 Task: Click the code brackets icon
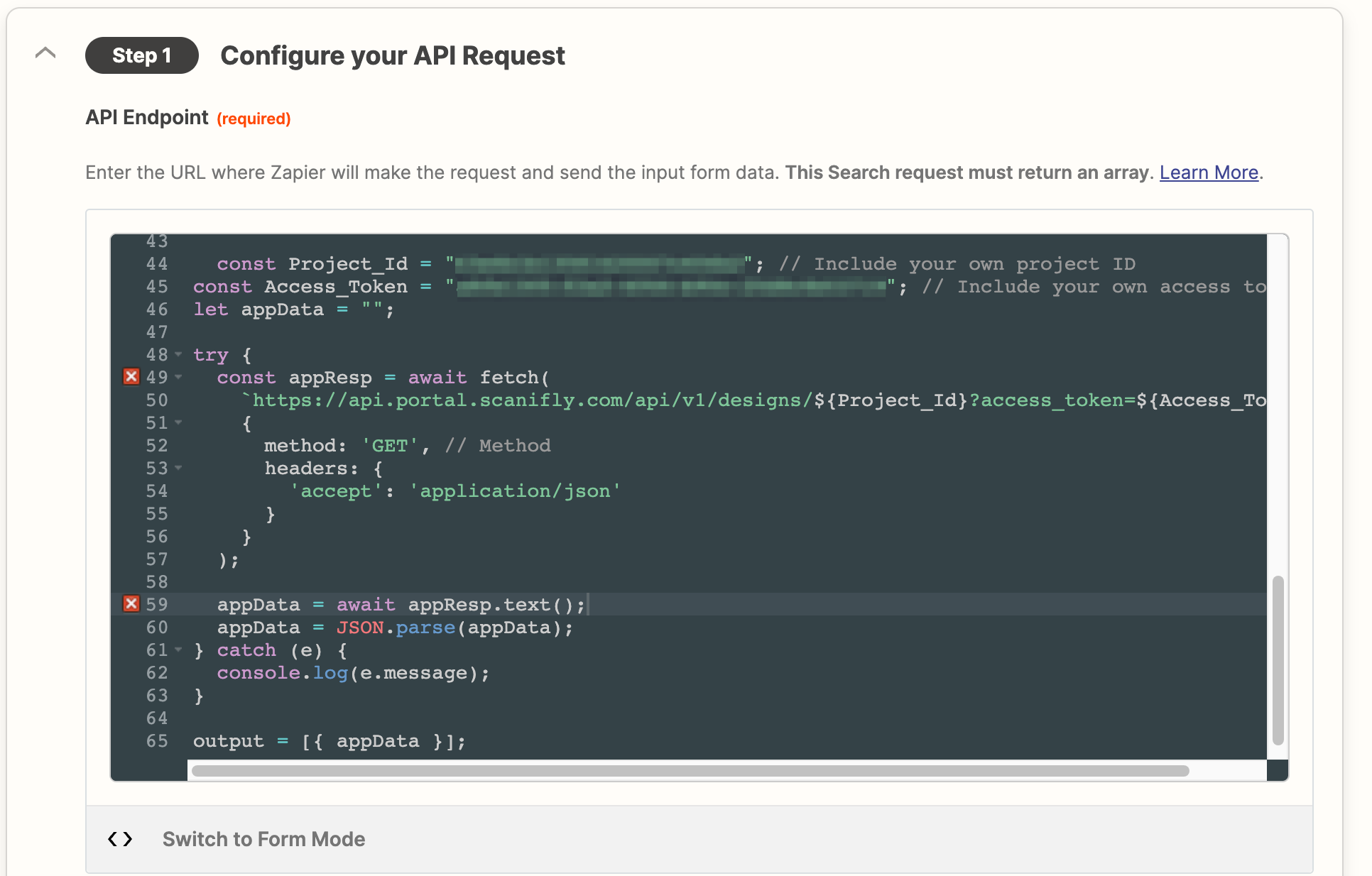[x=120, y=839]
